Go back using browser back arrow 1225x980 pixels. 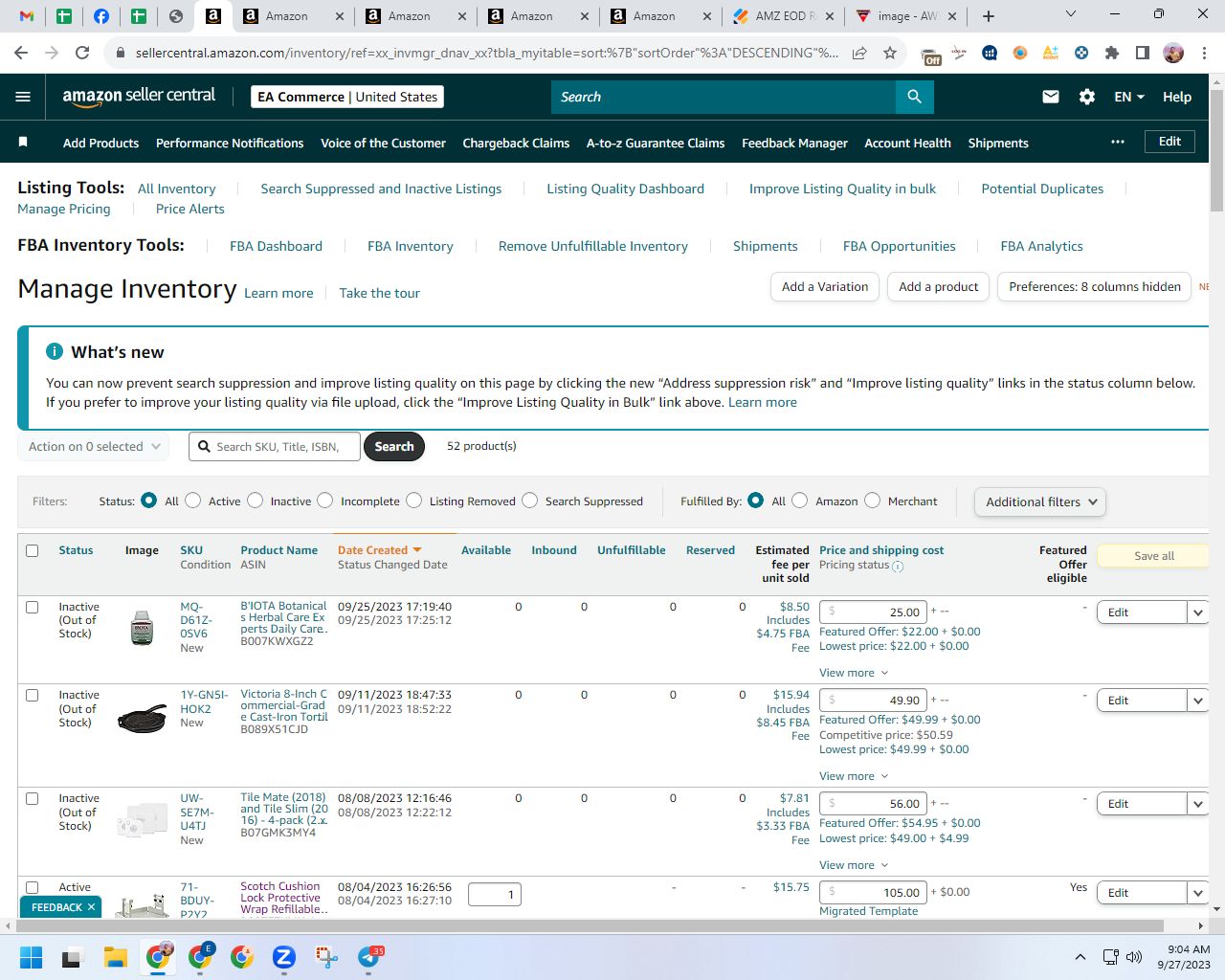21,53
